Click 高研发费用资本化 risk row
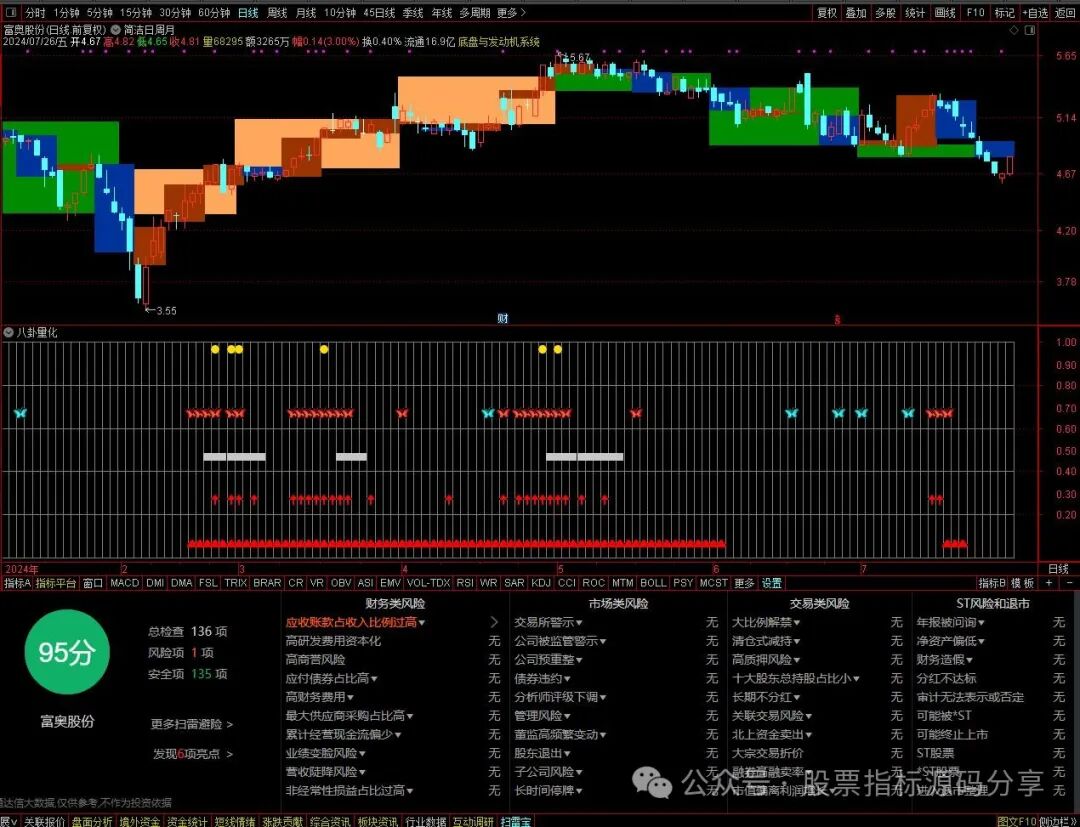 coord(333,641)
